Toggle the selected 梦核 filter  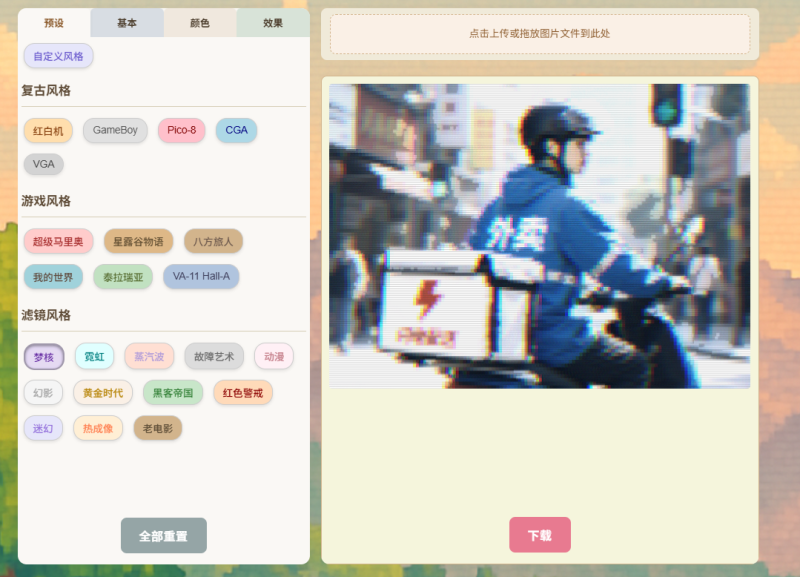coord(44,357)
